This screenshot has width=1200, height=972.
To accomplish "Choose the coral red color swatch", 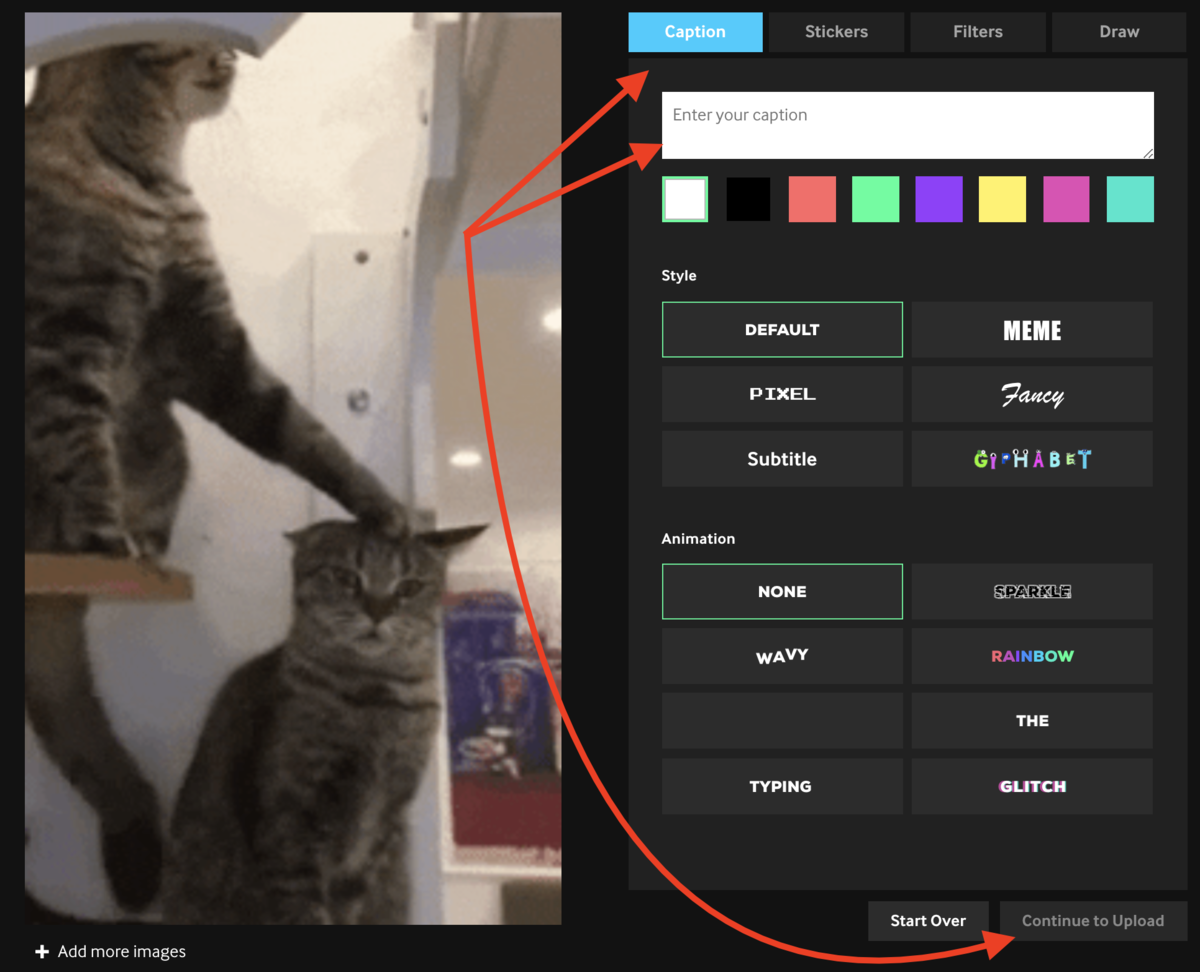I will pyautogui.click(x=812, y=199).
